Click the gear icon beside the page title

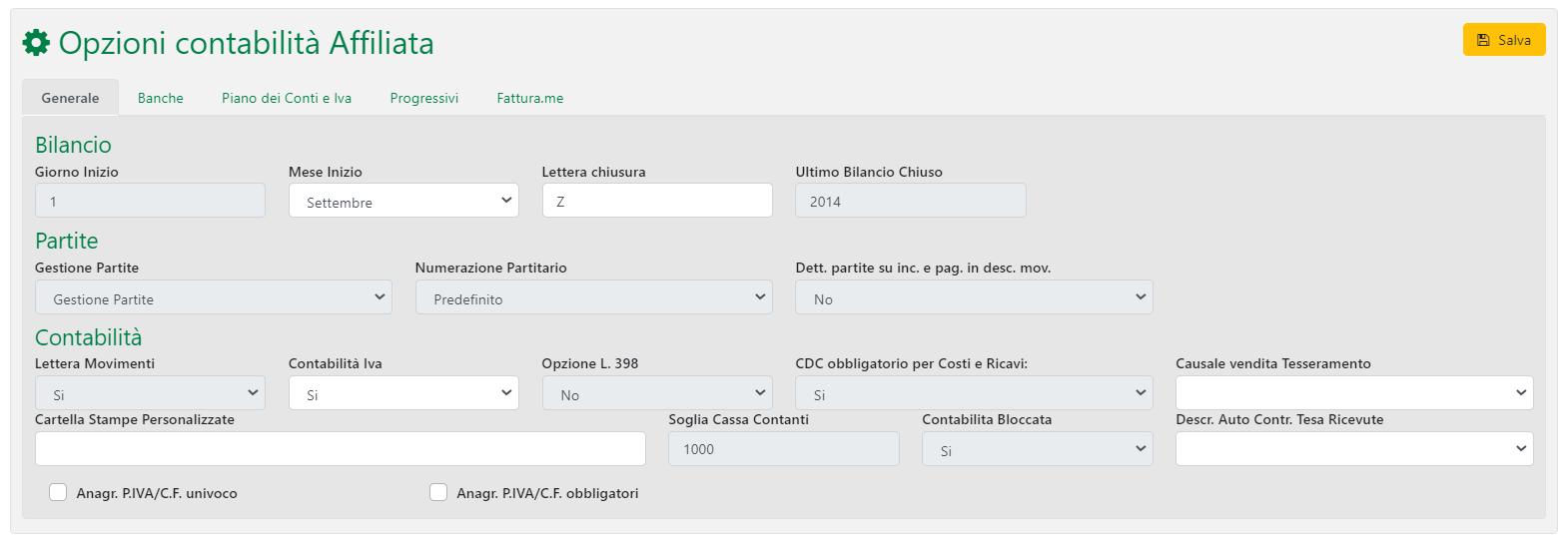click(36, 43)
